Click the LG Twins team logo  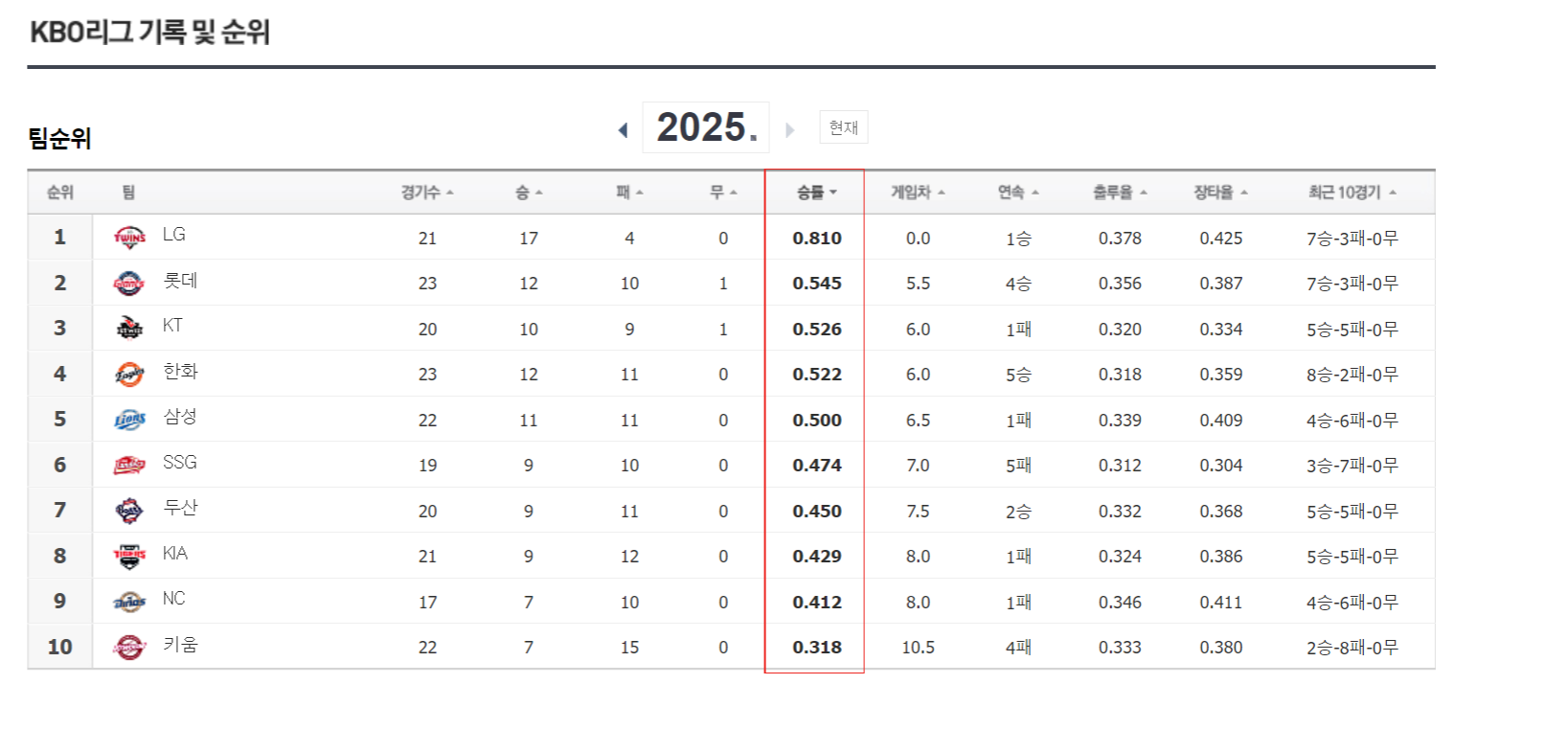[129, 238]
